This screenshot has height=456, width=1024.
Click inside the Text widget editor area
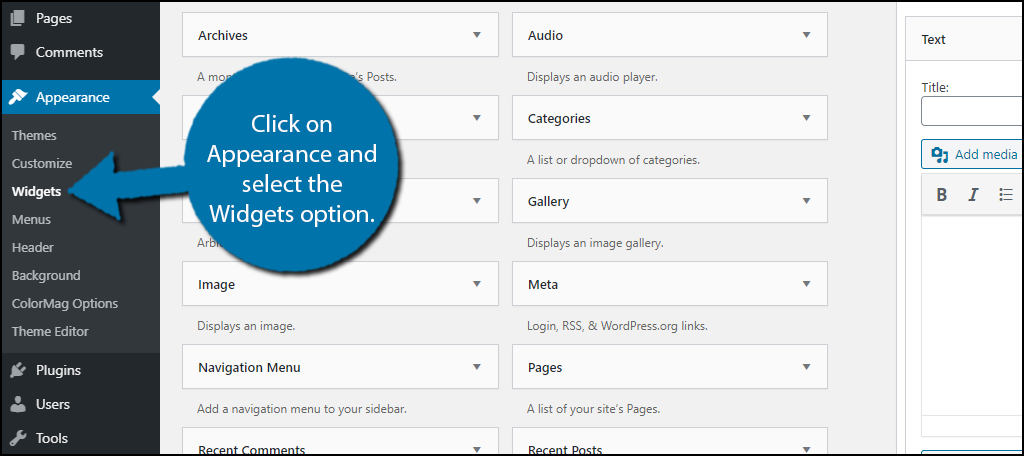pyautogui.click(x=972, y=314)
